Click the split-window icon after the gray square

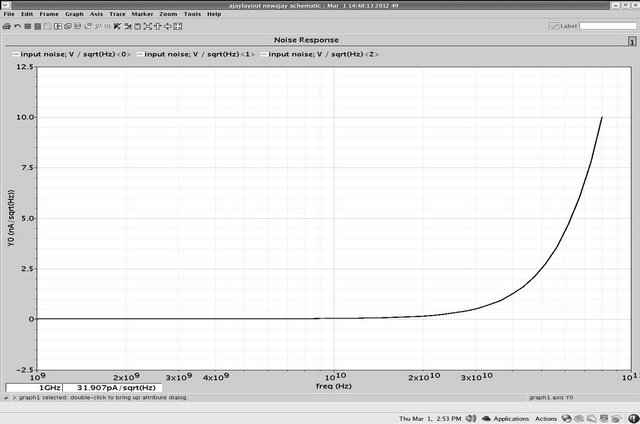(58, 26)
